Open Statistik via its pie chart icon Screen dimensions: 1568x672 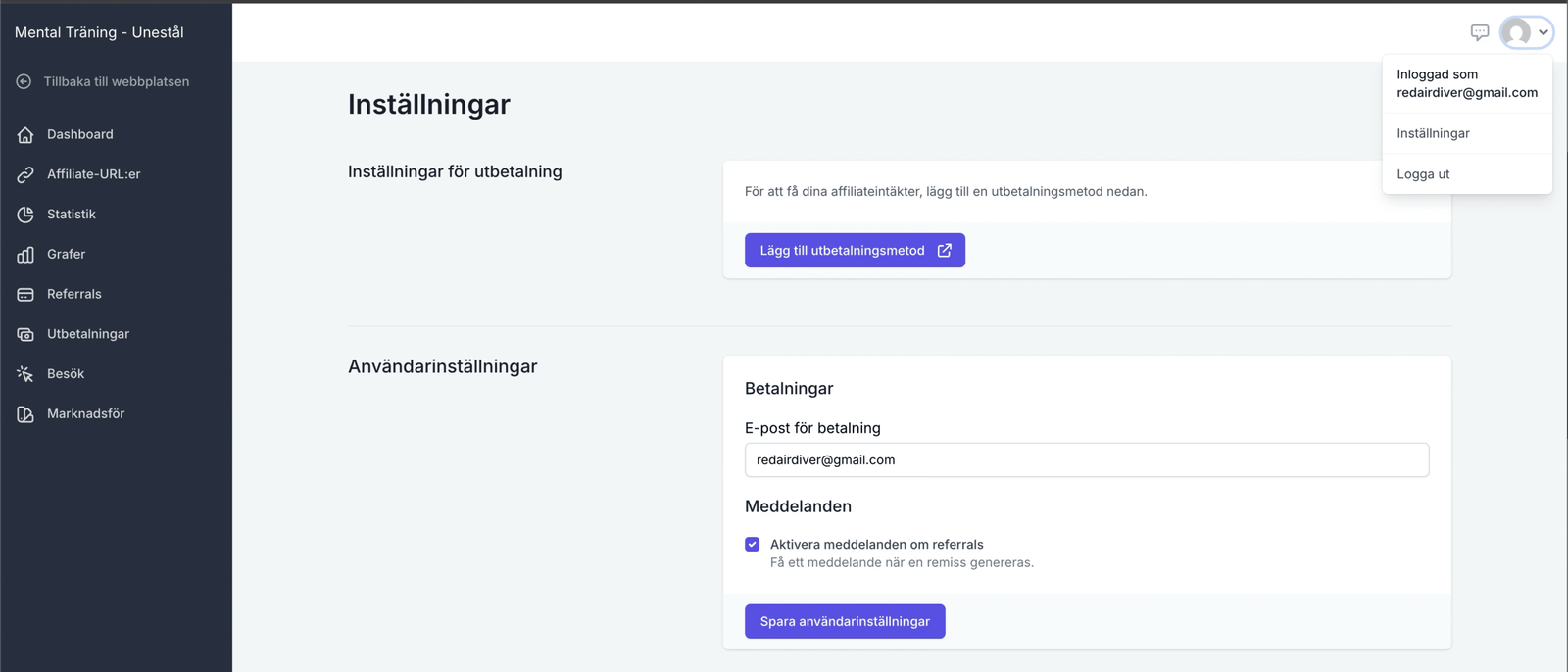(x=25, y=215)
